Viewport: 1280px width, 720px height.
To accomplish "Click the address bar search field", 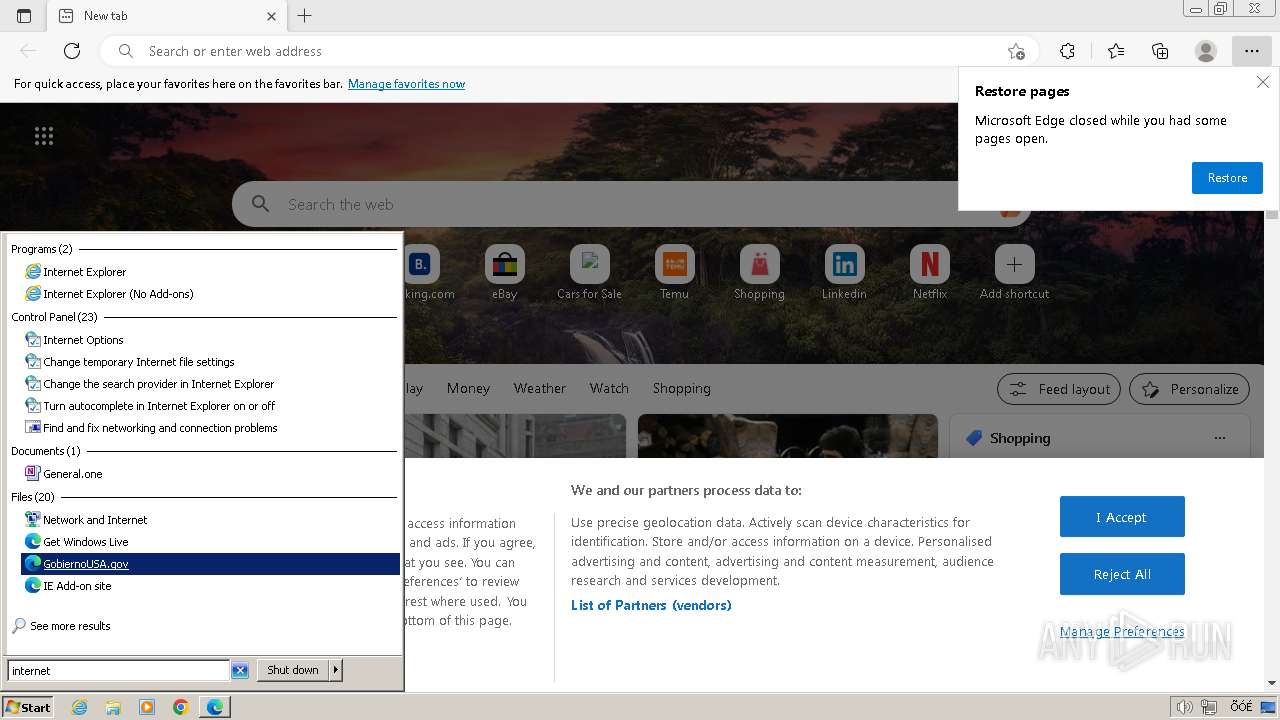I will click(570, 51).
